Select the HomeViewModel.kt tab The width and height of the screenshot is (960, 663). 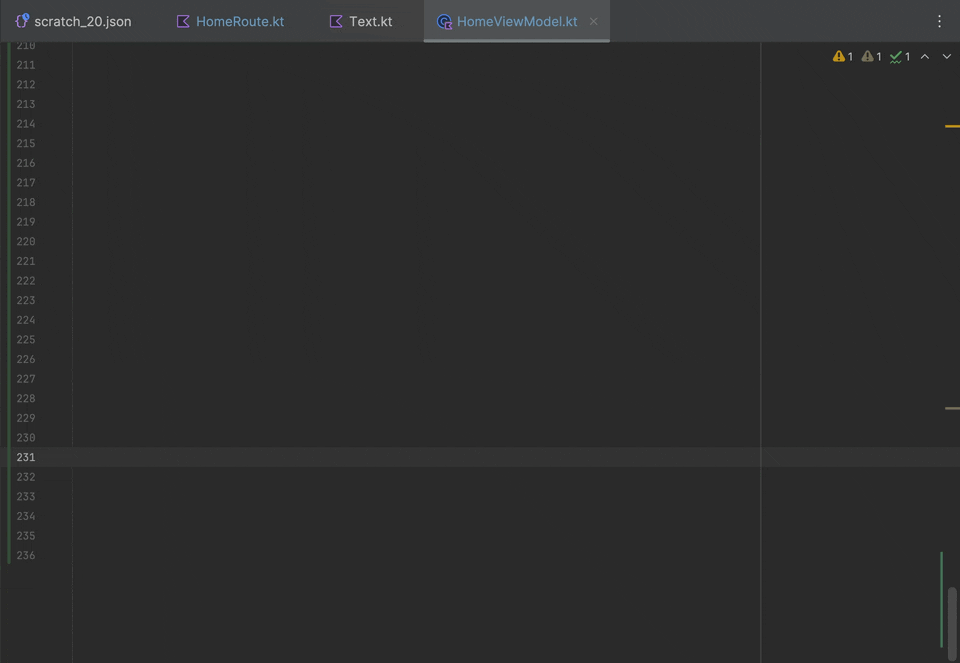pyautogui.click(x=517, y=21)
